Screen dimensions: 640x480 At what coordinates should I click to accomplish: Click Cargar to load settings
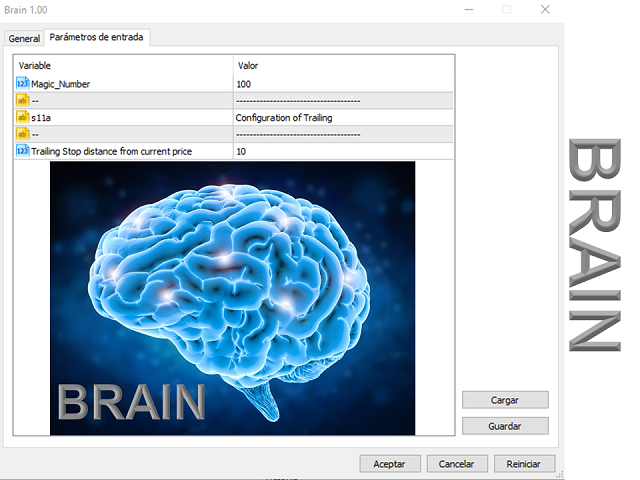click(505, 399)
